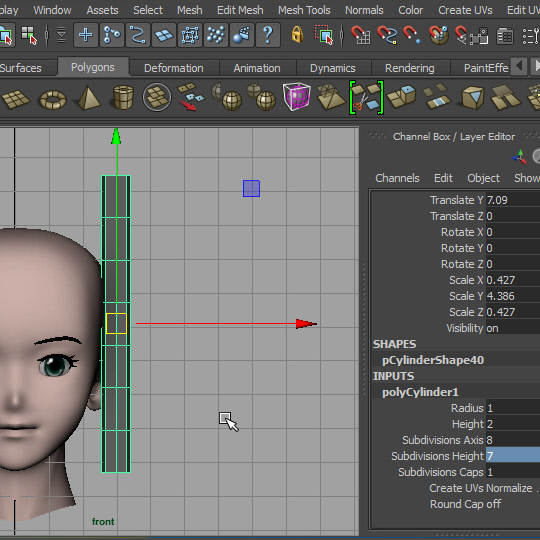540x540 pixels.
Task: Expand the polyCylinder1 input node
Action: click(420, 392)
